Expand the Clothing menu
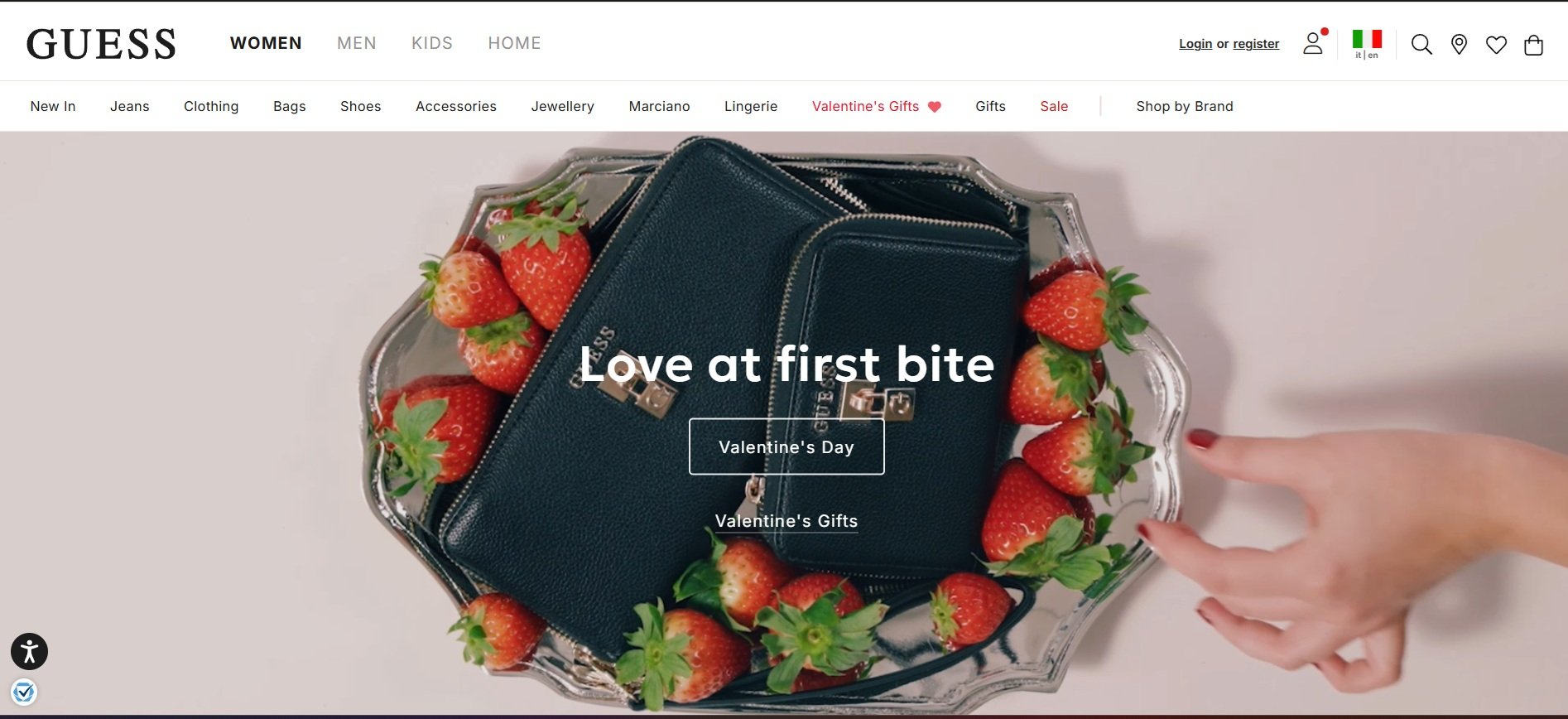1568x719 pixels. click(211, 106)
